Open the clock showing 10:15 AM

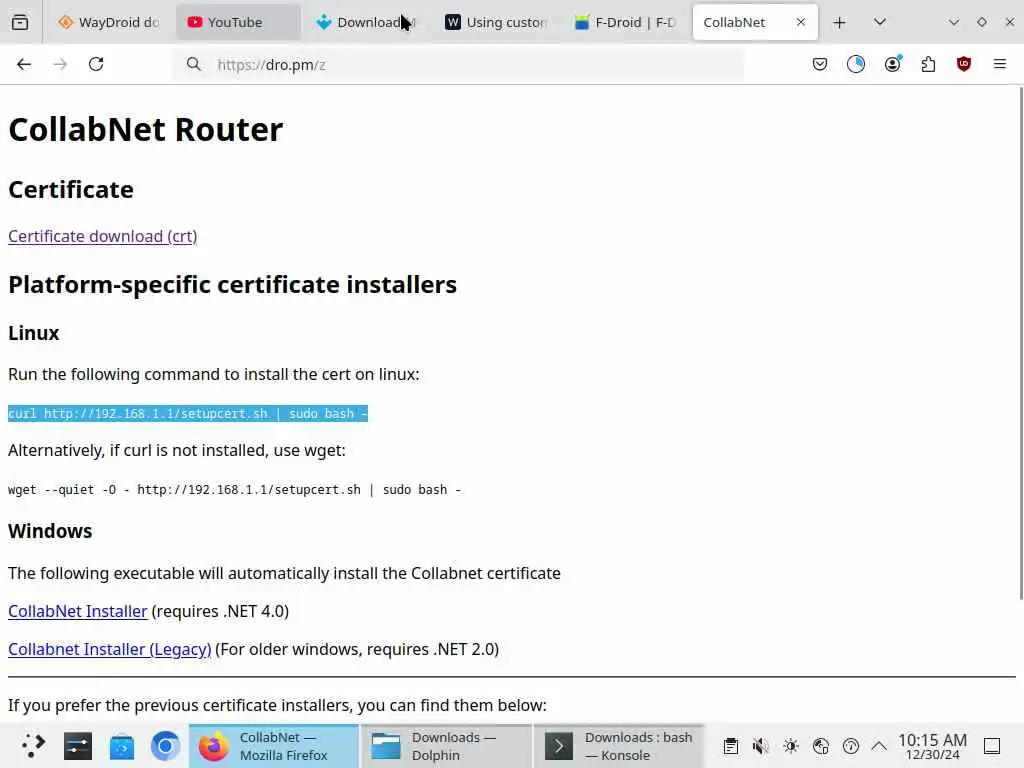tap(932, 746)
